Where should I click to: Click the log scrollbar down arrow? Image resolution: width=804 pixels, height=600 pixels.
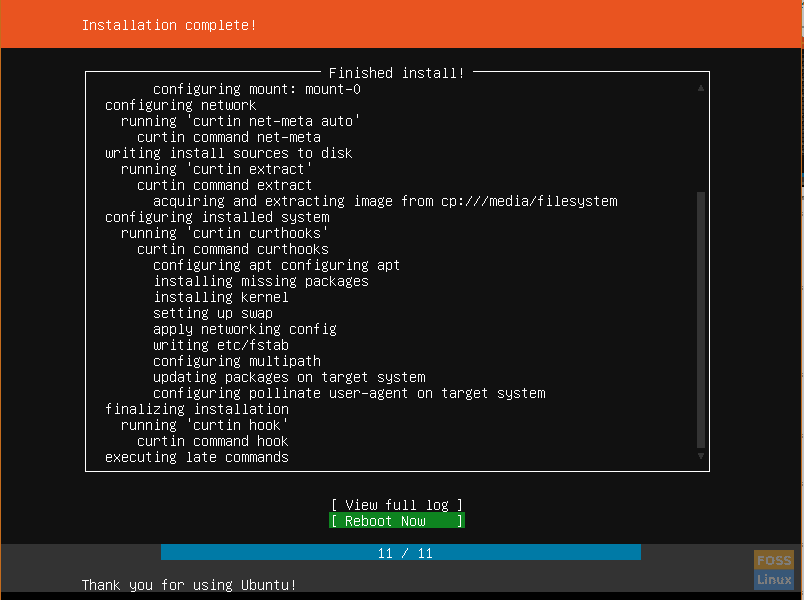700,456
